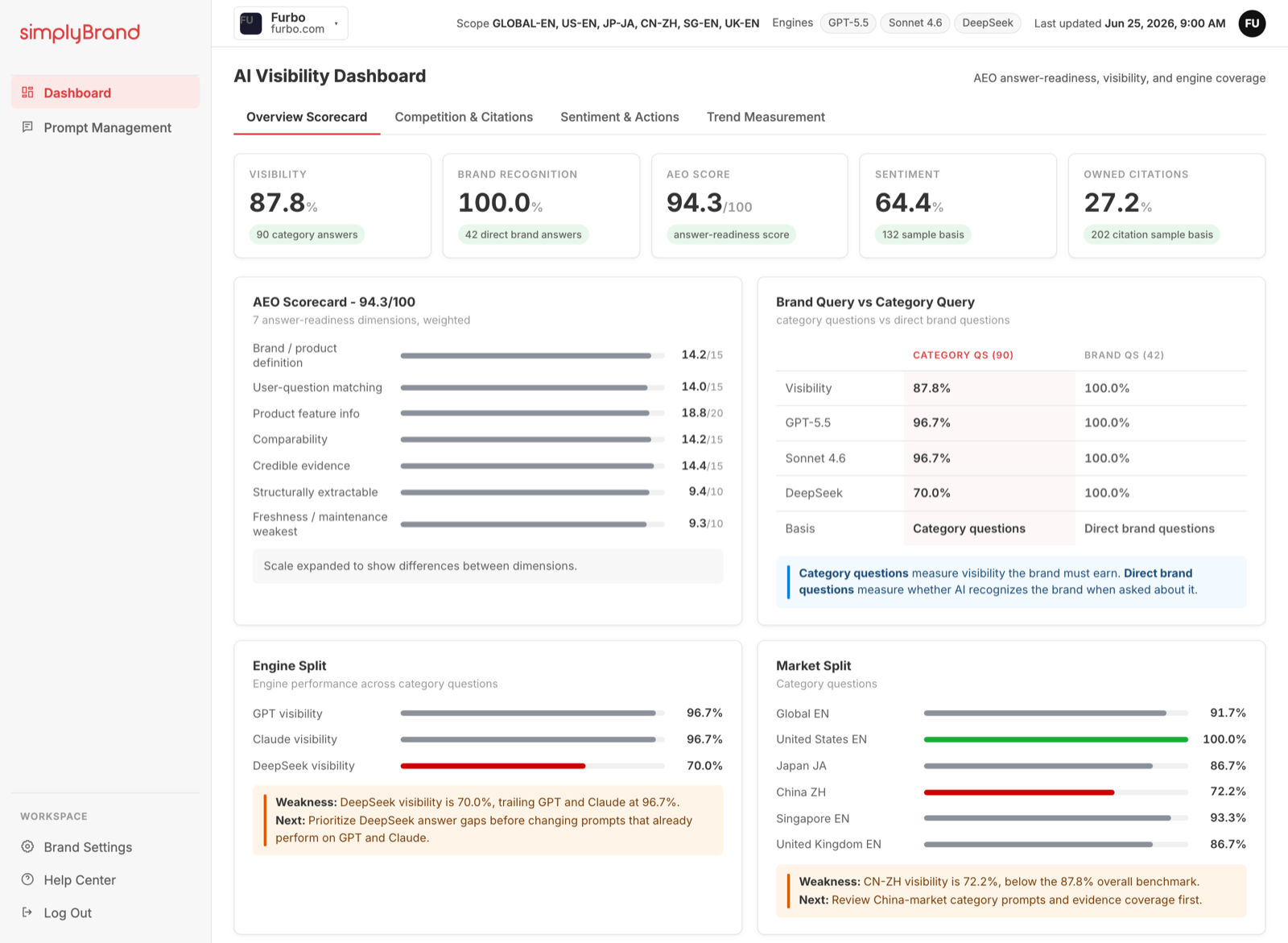Open the Furbo brand selector dropdown
Screen dimensions: 1288x943
[x=291, y=23]
